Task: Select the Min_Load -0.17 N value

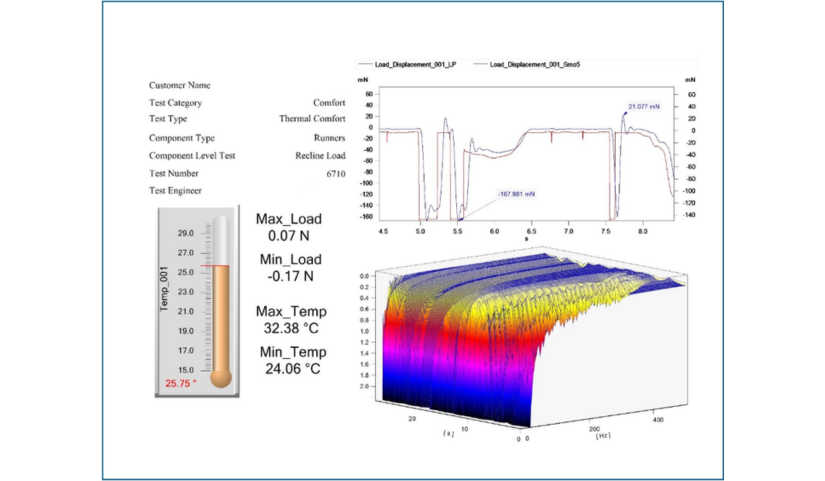Action: pos(290,276)
